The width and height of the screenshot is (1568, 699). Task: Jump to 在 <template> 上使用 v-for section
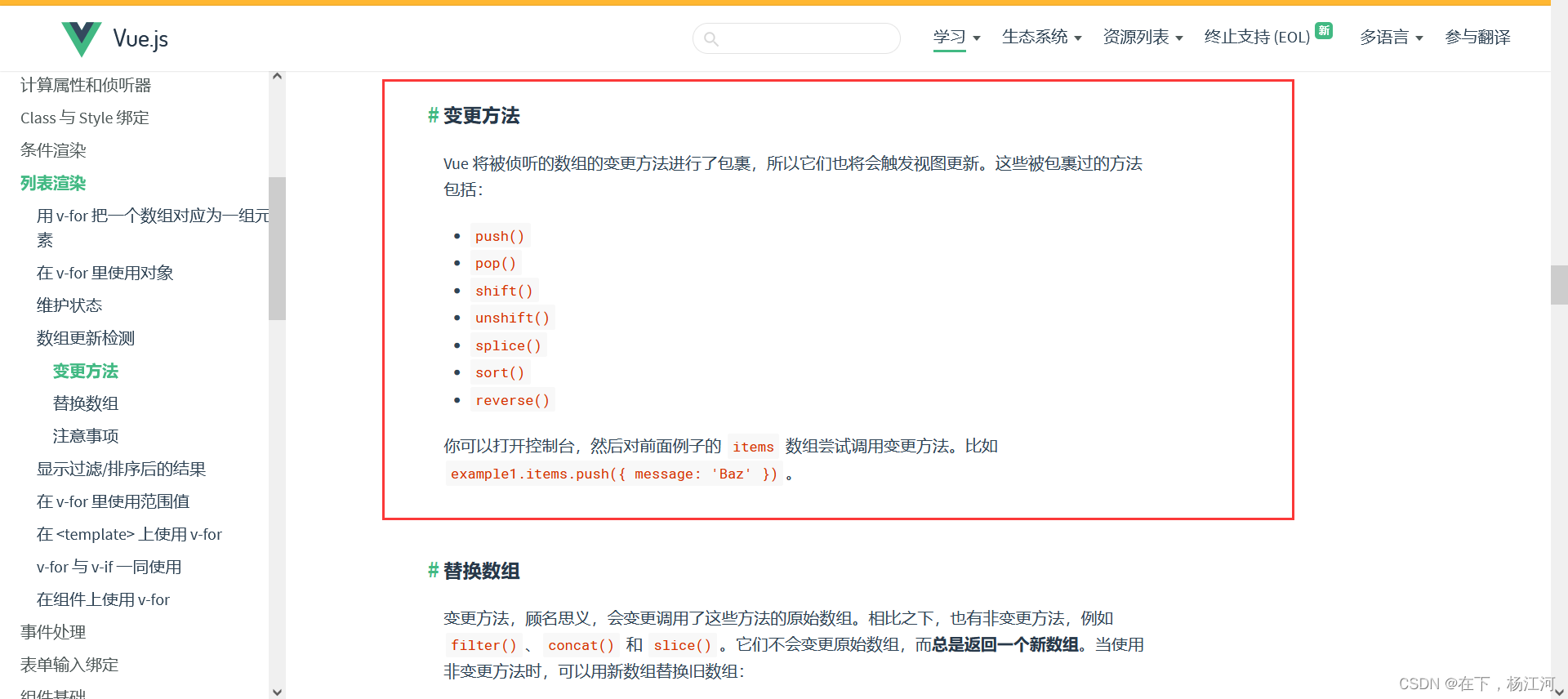tap(129, 534)
